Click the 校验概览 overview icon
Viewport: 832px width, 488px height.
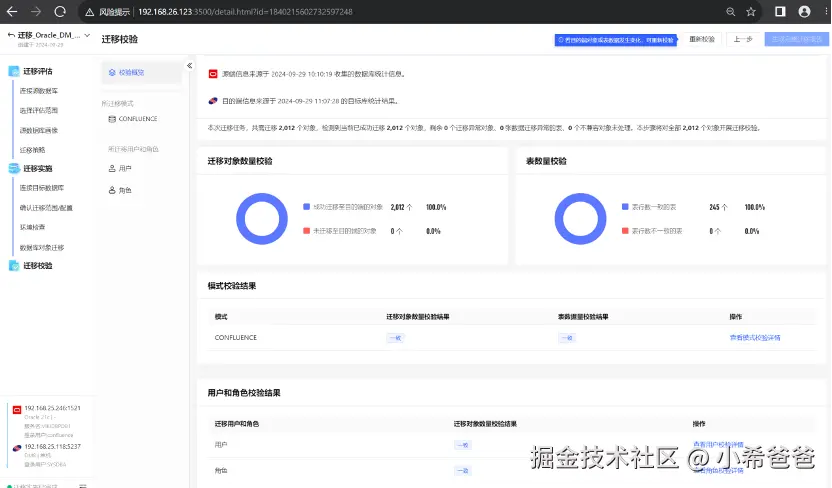pyautogui.click(x=112, y=73)
